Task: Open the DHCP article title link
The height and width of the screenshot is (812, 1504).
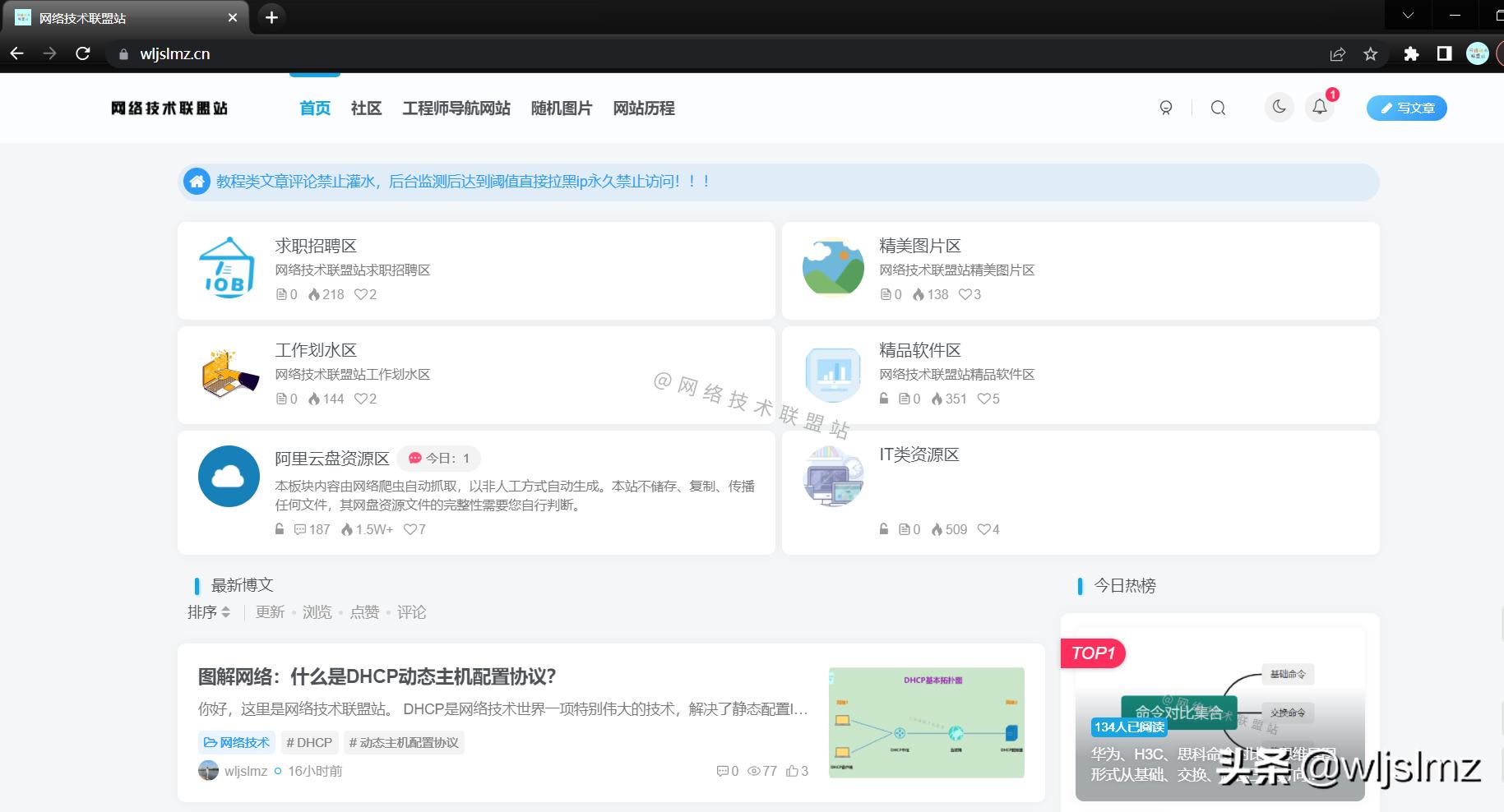Action: pos(376,676)
